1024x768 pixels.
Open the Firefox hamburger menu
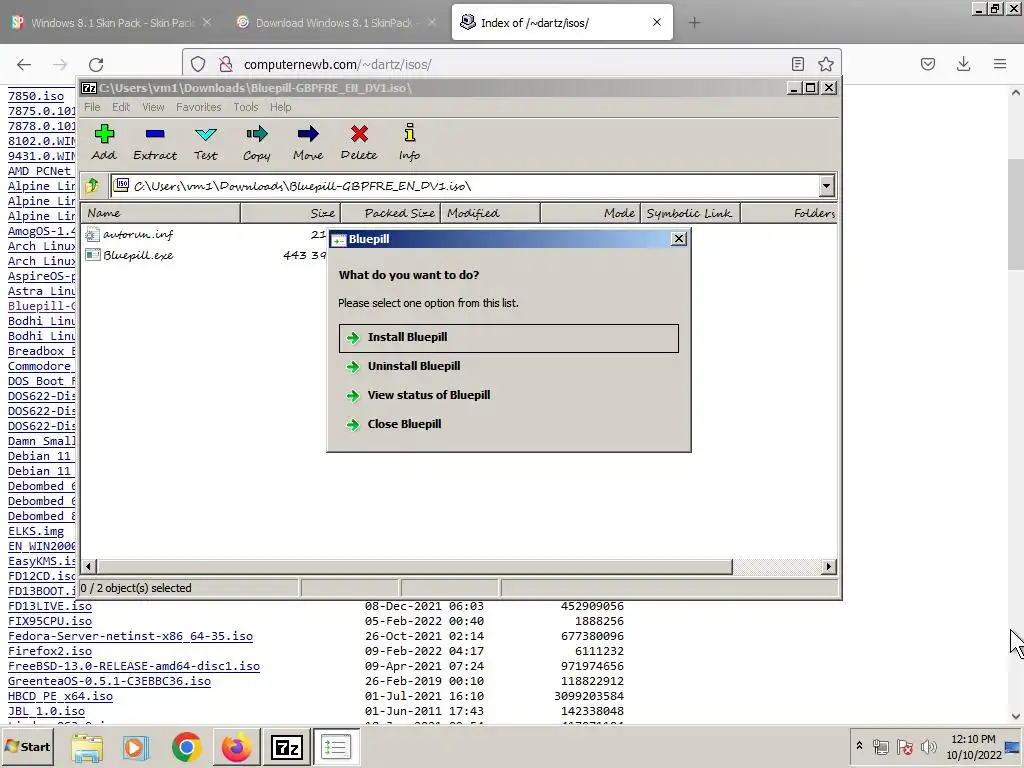click(x=1000, y=64)
